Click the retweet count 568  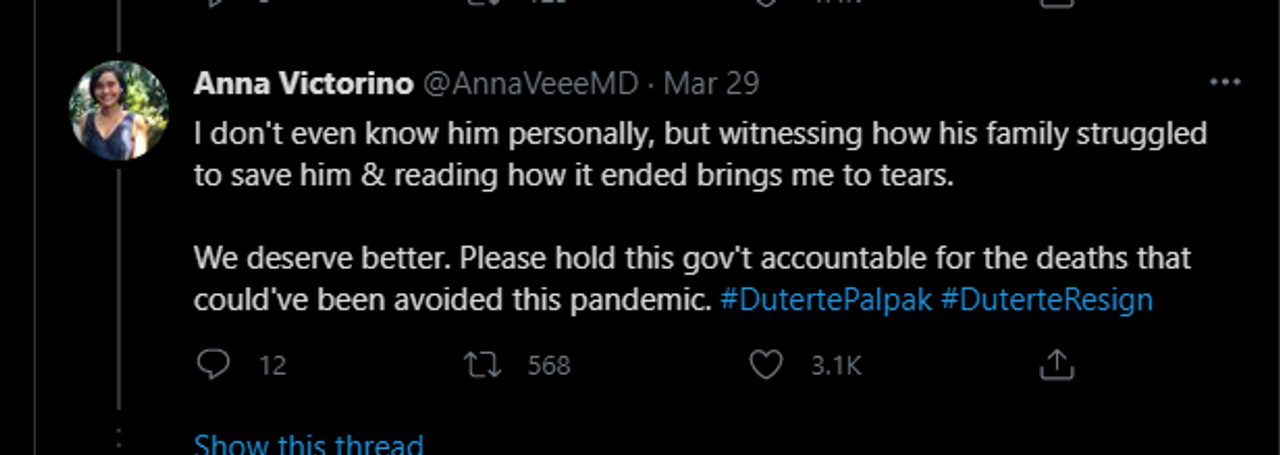(x=549, y=366)
